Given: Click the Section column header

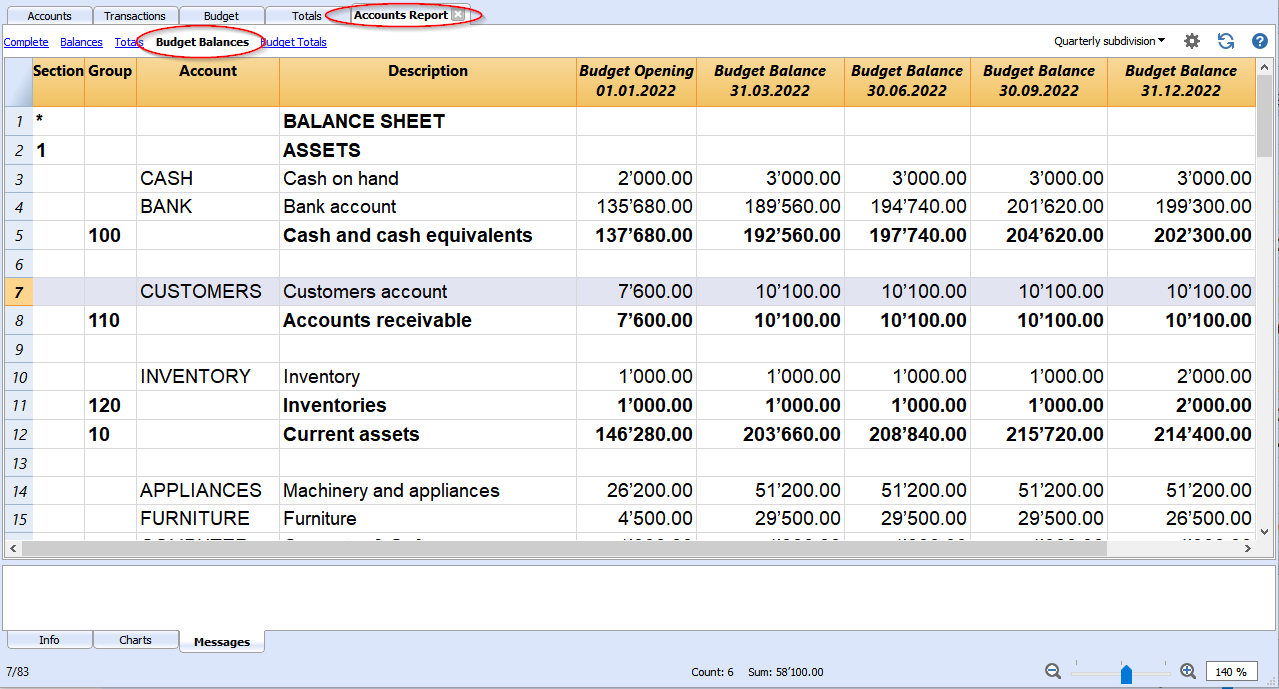Looking at the screenshot, I should [x=58, y=82].
